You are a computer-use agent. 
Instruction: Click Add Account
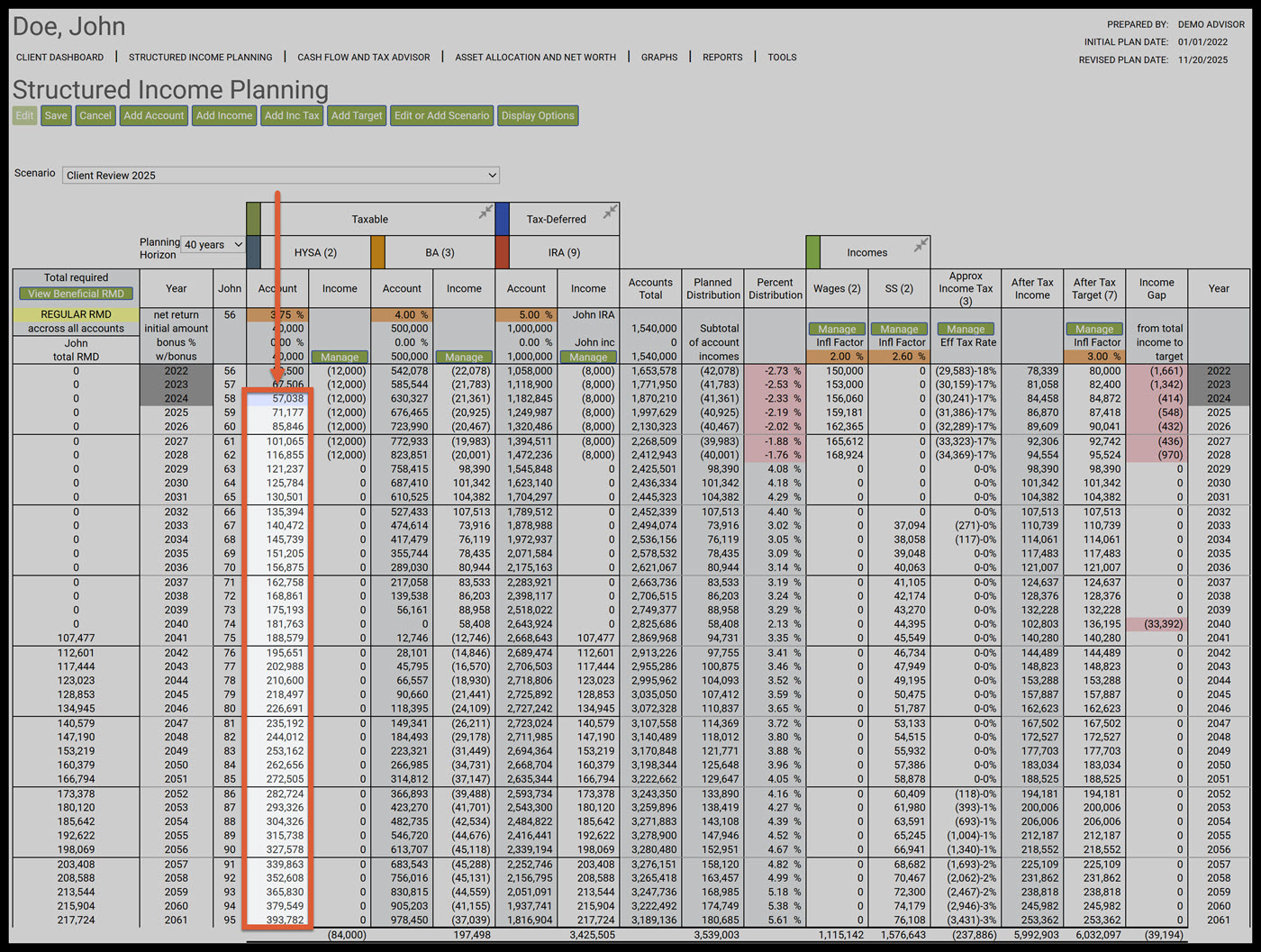(x=154, y=115)
